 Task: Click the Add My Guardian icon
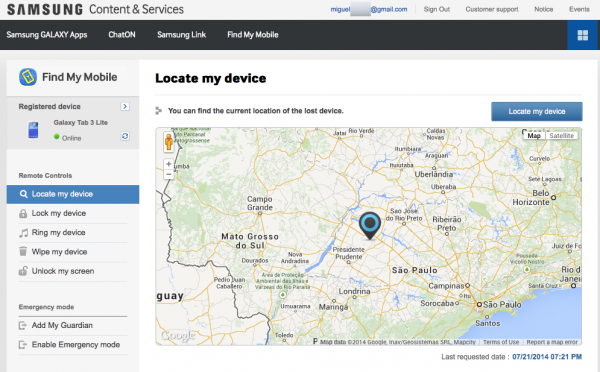pos(23,325)
